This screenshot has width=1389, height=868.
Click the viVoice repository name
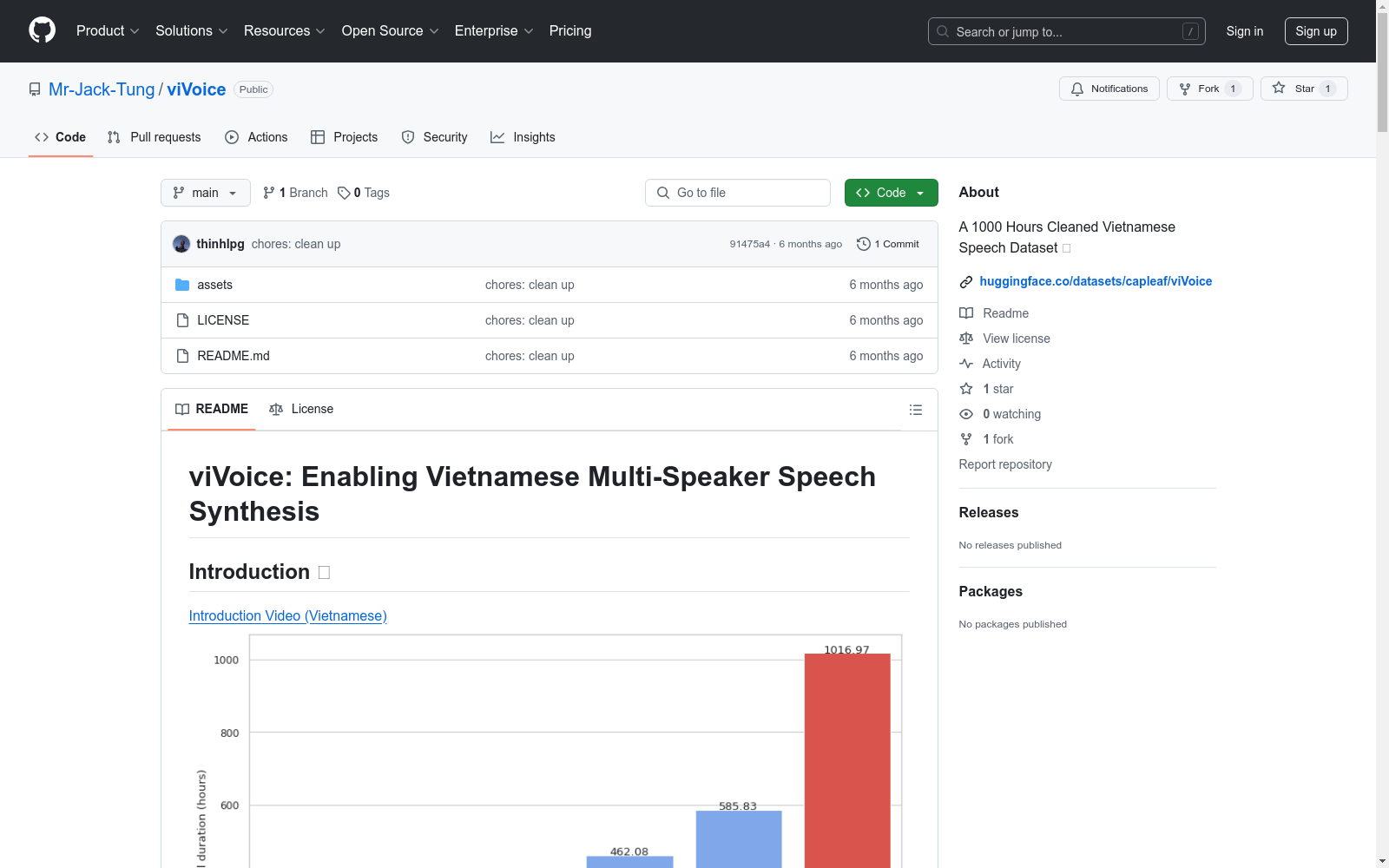coord(196,89)
